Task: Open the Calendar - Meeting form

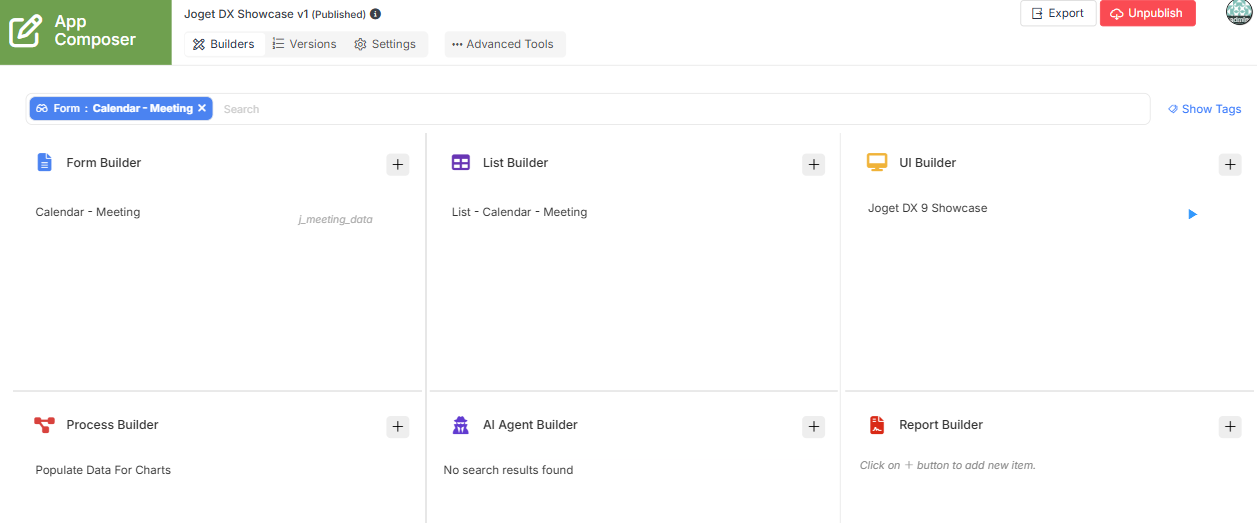Action: 88,212
